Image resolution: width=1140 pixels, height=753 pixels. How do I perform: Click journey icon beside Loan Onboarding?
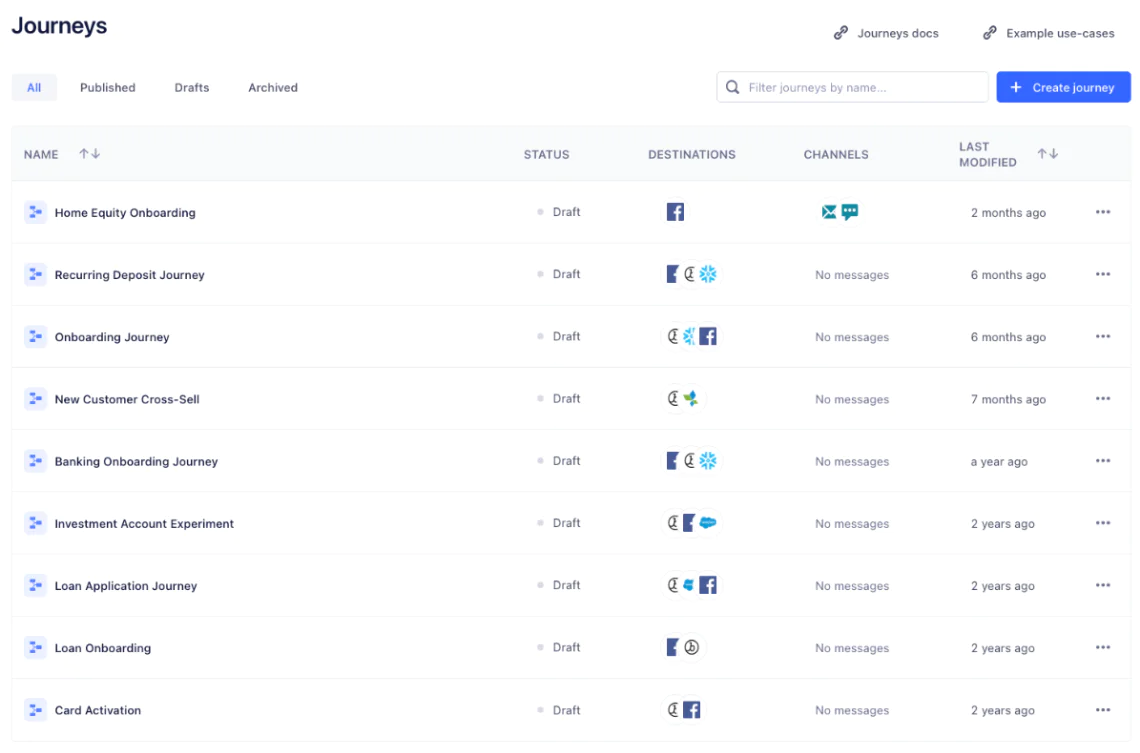click(35, 648)
